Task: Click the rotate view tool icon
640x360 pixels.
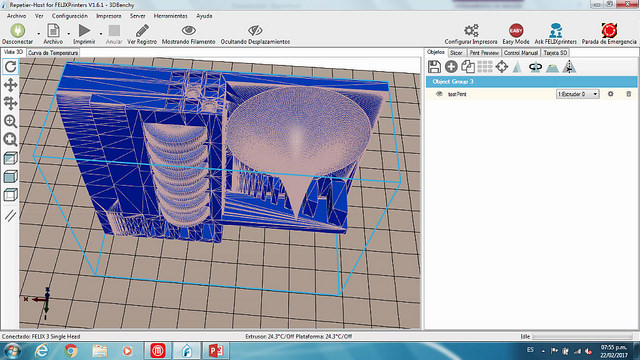Action: 10,67
